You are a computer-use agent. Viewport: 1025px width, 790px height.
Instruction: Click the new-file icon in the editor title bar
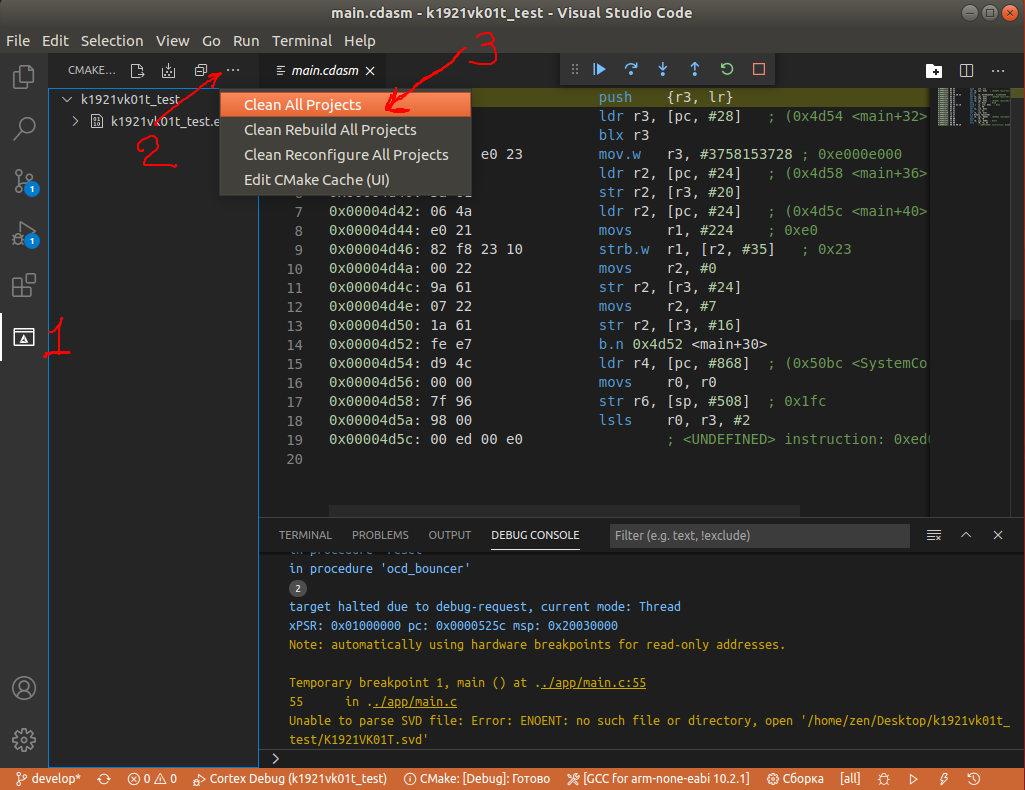934,71
